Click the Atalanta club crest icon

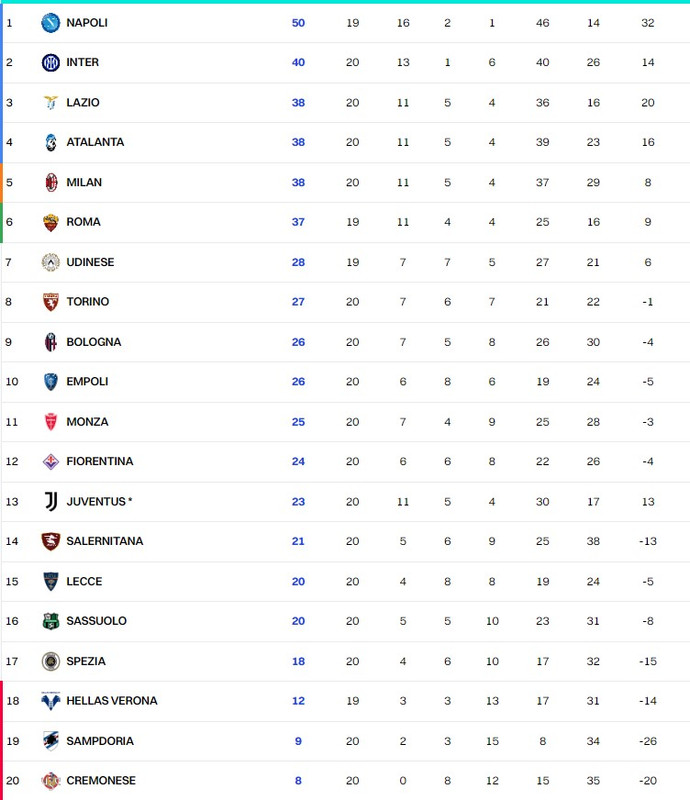[51, 142]
